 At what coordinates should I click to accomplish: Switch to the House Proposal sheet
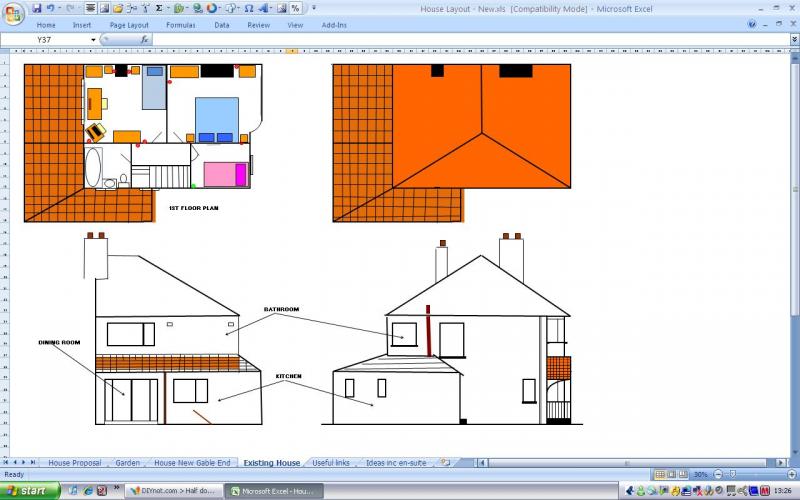(73, 463)
